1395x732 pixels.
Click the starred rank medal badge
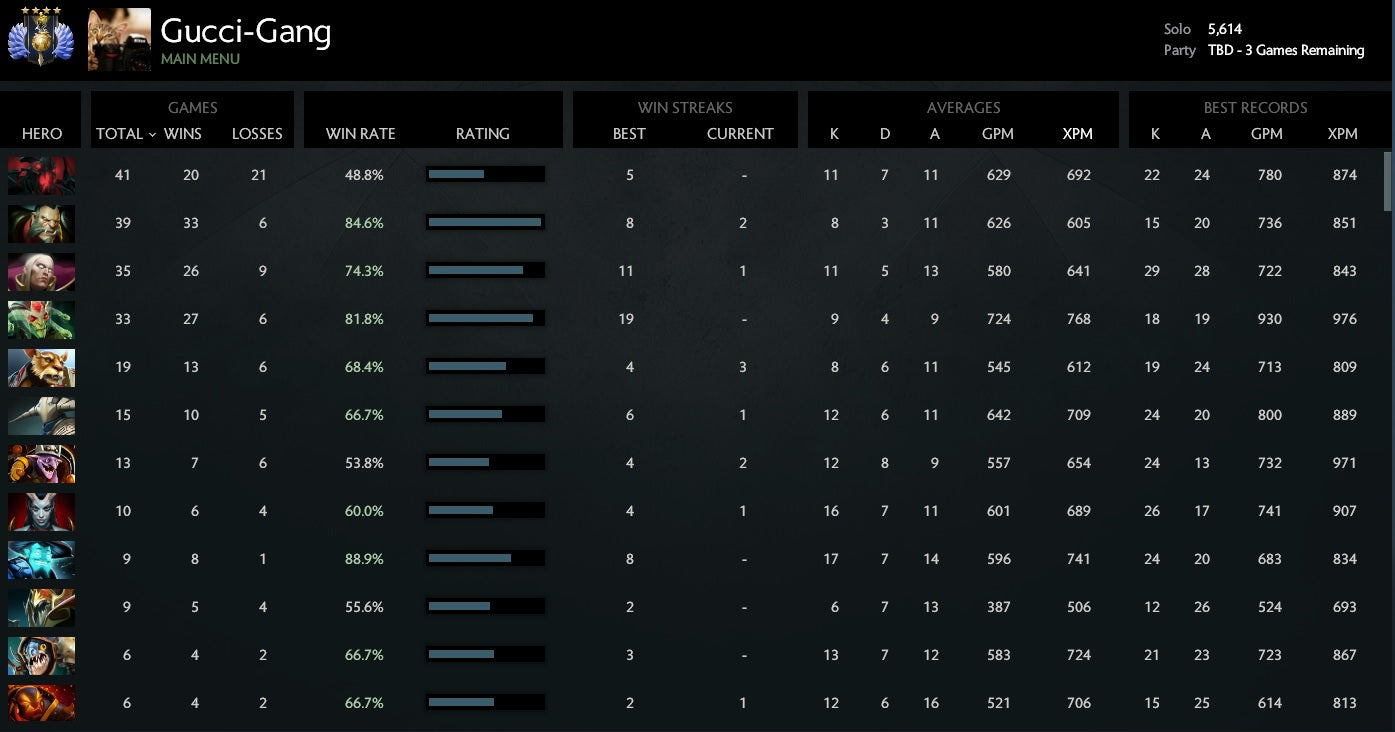(x=35, y=39)
